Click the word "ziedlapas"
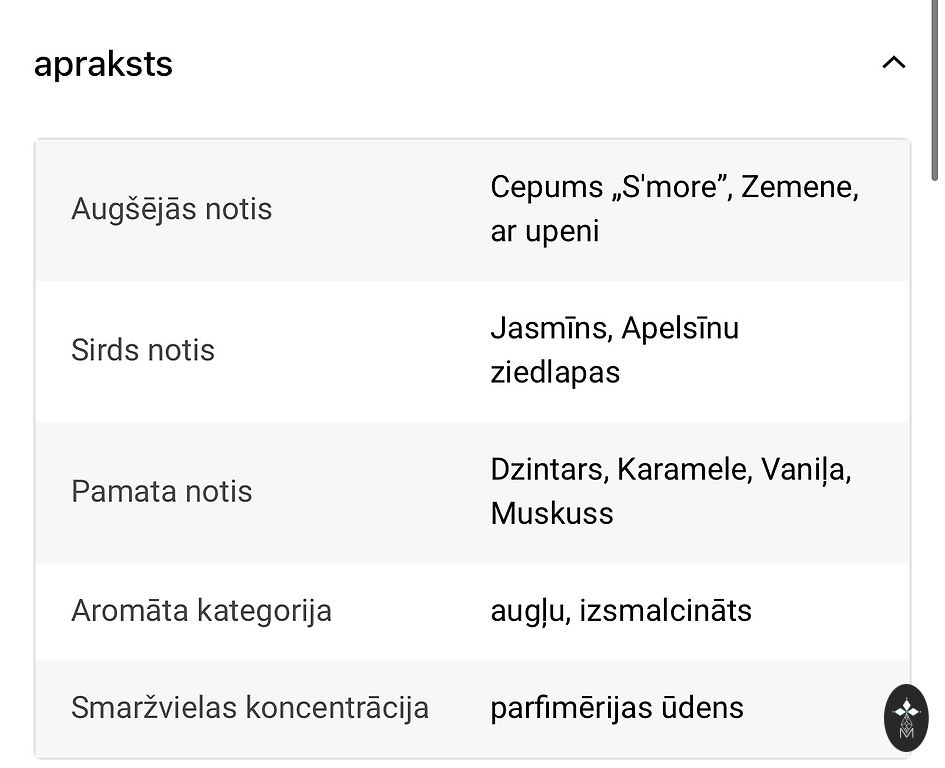Viewport: 945px width, 768px height. click(555, 372)
